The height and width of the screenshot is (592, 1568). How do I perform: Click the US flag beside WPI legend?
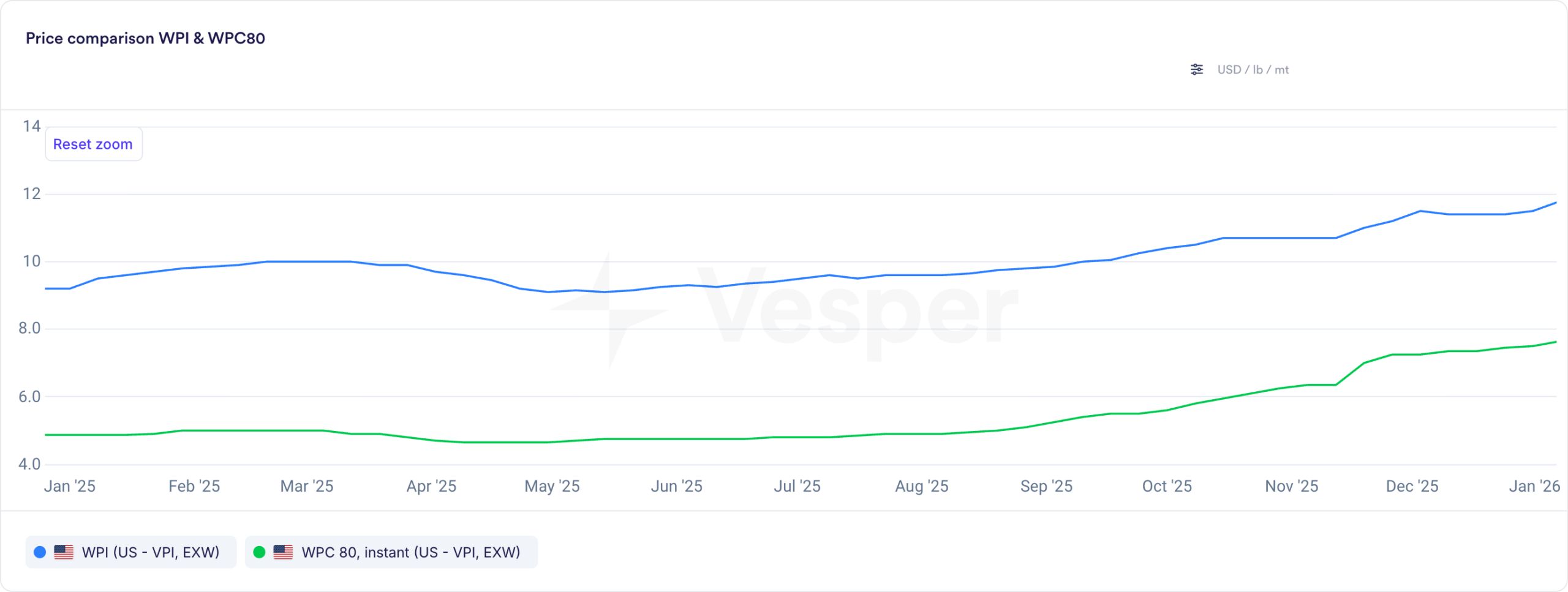(64, 552)
